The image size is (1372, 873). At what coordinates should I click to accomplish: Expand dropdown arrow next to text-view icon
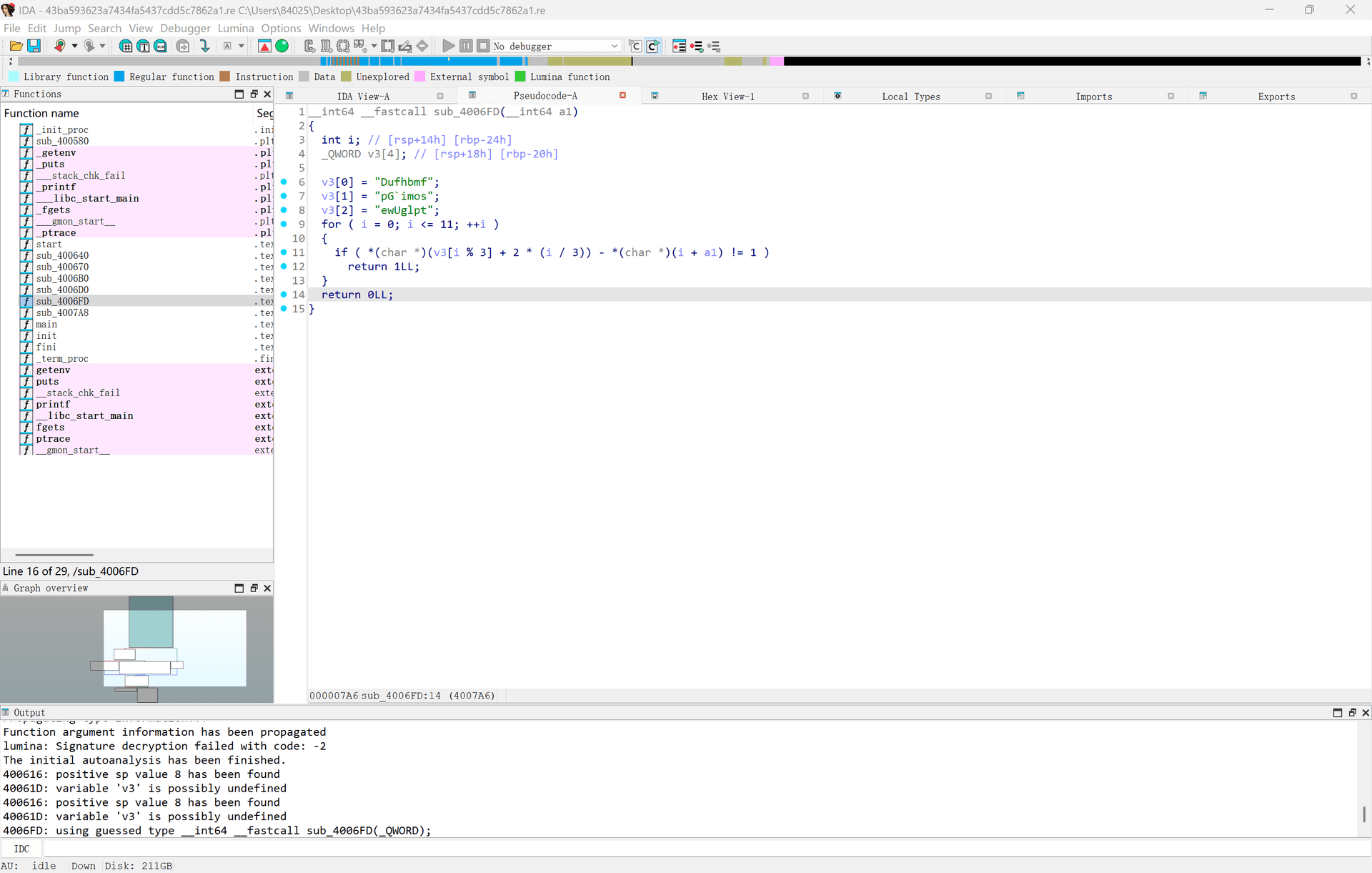point(242,46)
